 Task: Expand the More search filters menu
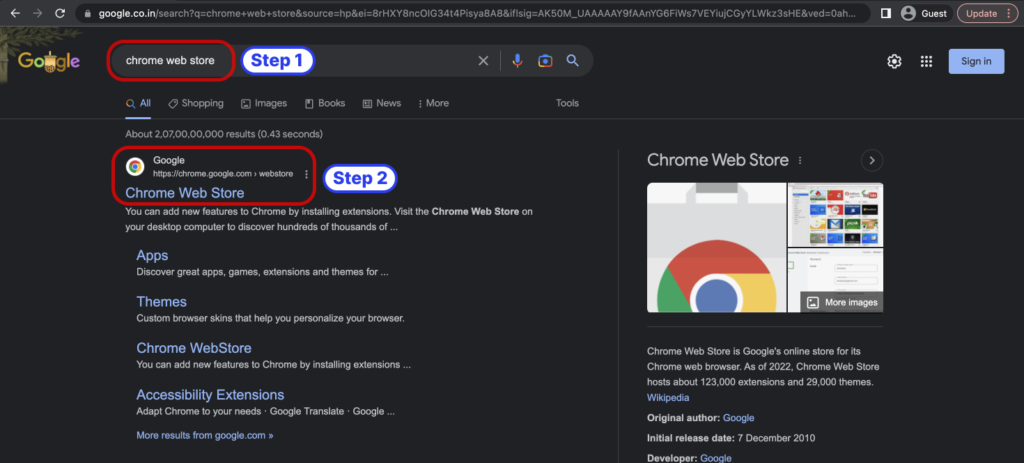click(x=432, y=103)
